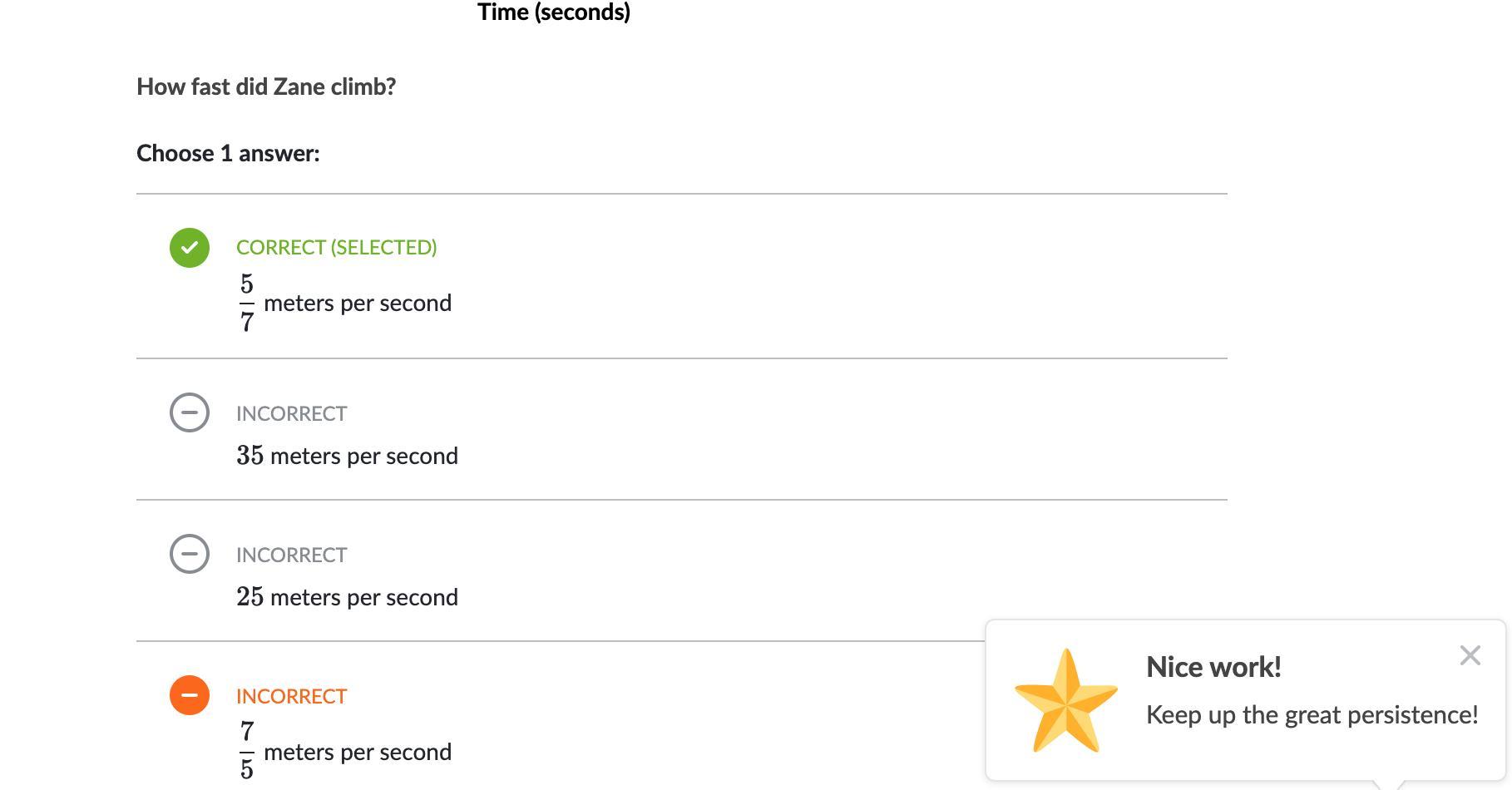Choose the 35 meters per second answer text
The width and height of the screenshot is (1512, 790).
tap(347, 456)
